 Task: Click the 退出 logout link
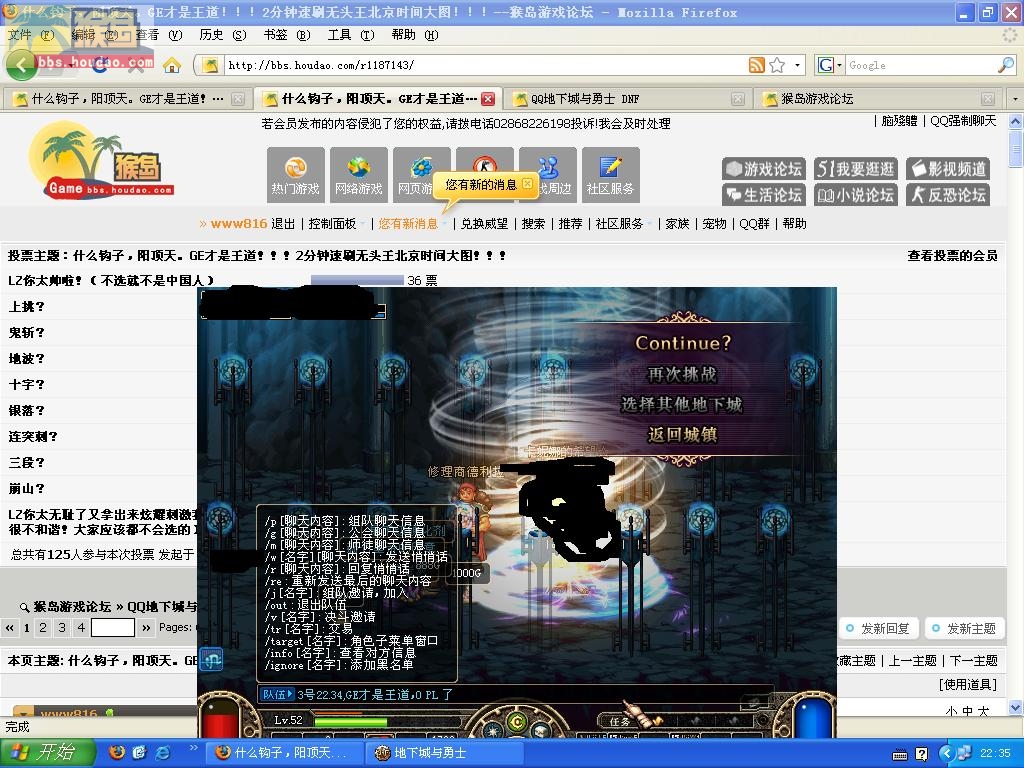click(x=283, y=224)
